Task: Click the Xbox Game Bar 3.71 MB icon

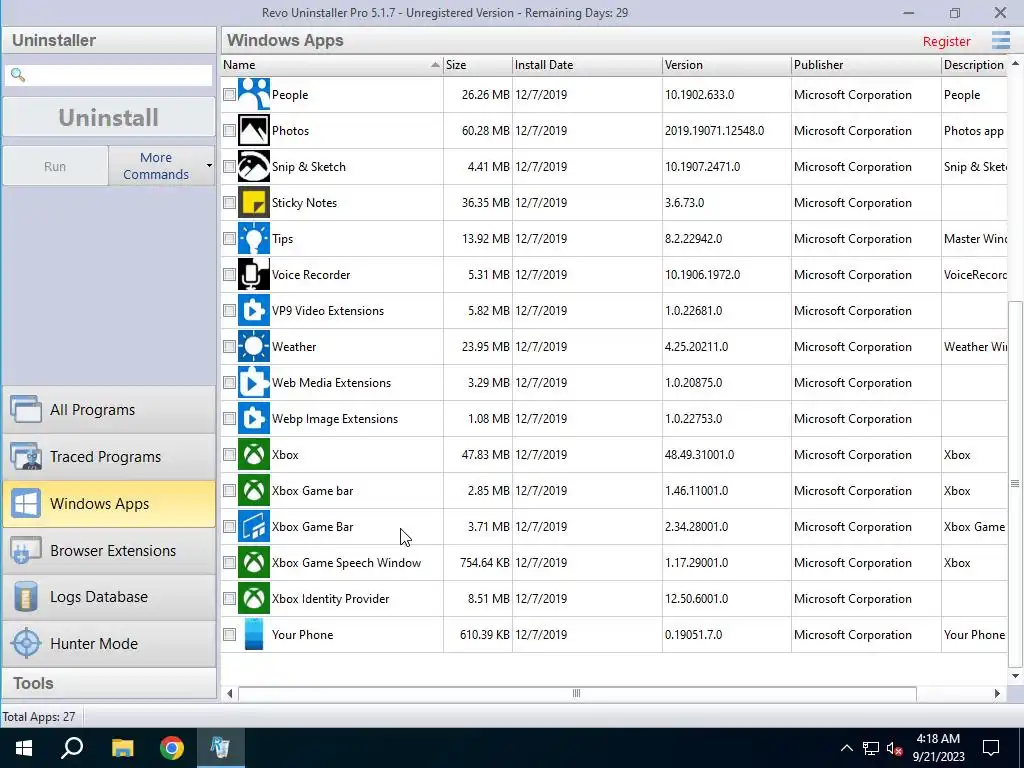Action: pos(253,526)
